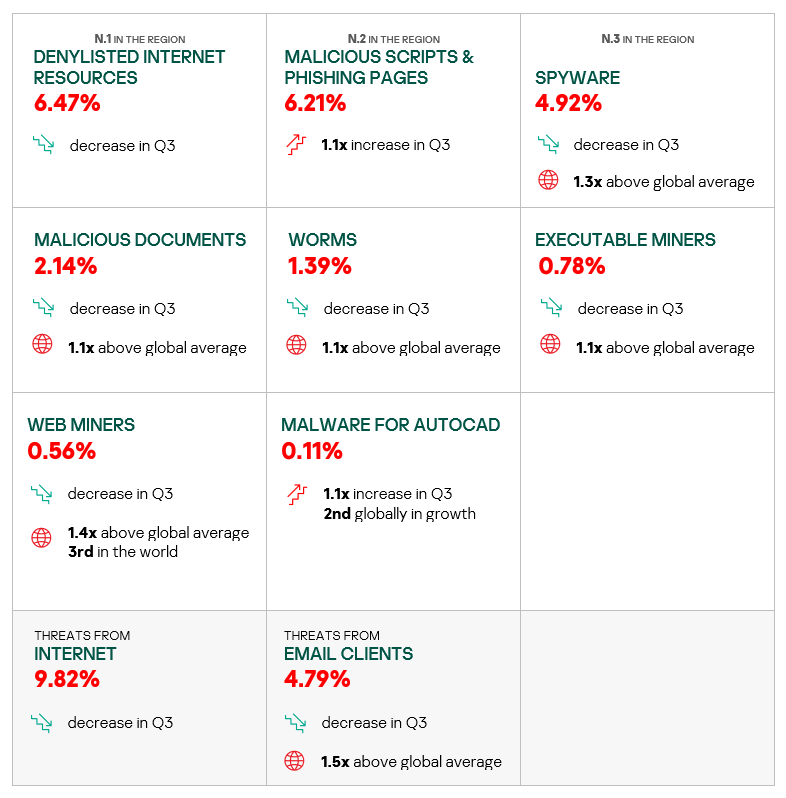
Task: Click the globe icon under Executable Miners
Action: pyautogui.click(x=550, y=345)
